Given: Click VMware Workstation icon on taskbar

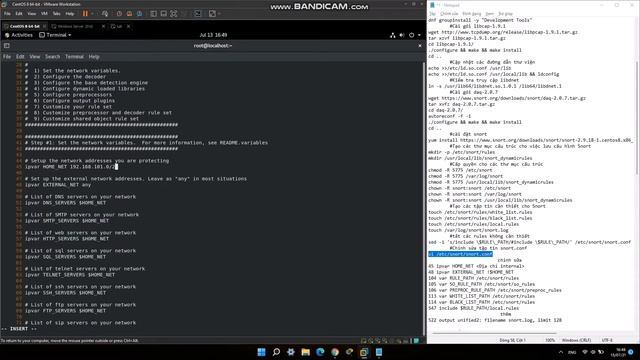Looking at the screenshot, I should coord(364,352).
